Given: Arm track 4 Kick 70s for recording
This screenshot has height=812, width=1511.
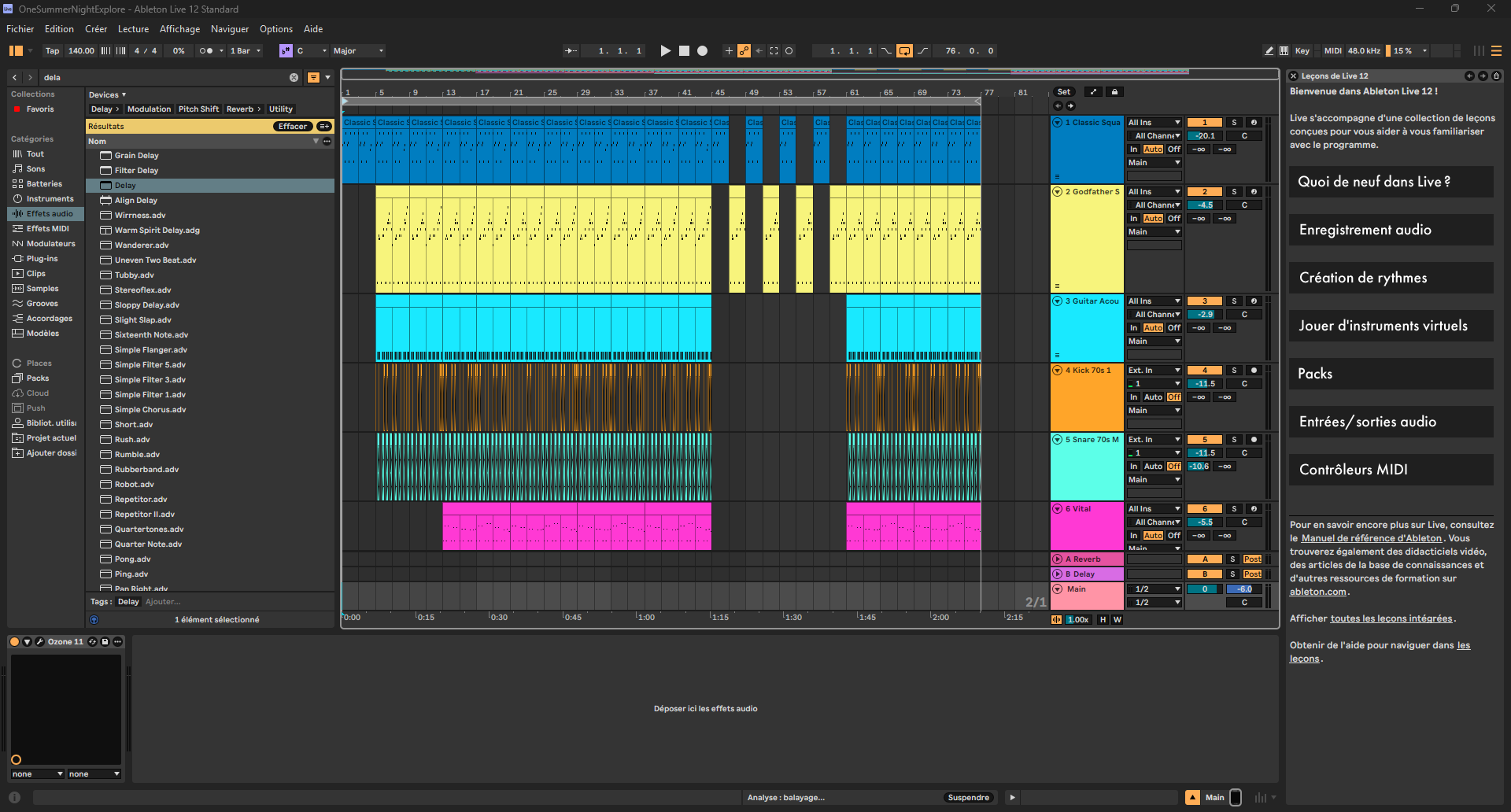Looking at the screenshot, I should [1254, 370].
